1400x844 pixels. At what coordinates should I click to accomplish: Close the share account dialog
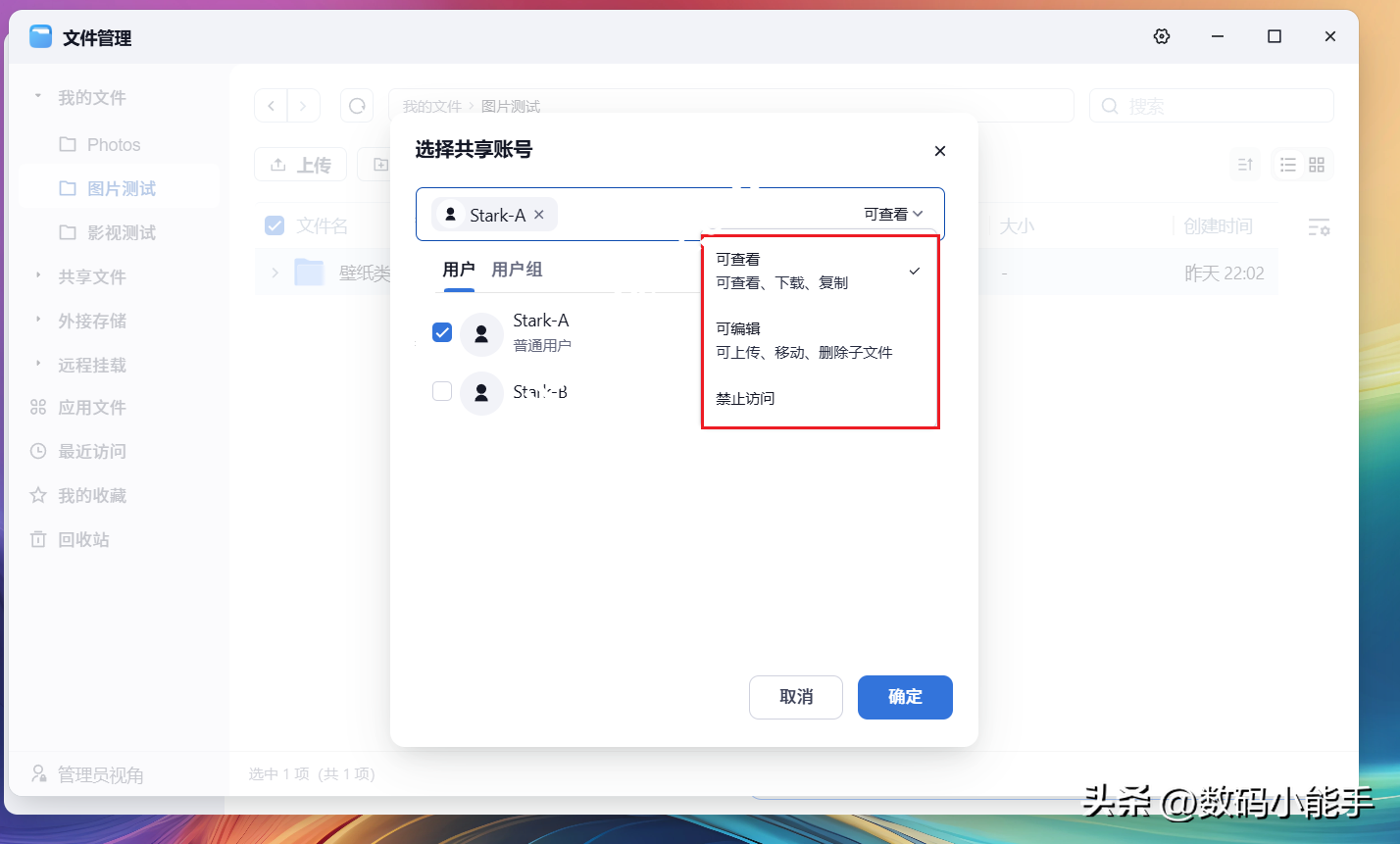[x=939, y=151]
